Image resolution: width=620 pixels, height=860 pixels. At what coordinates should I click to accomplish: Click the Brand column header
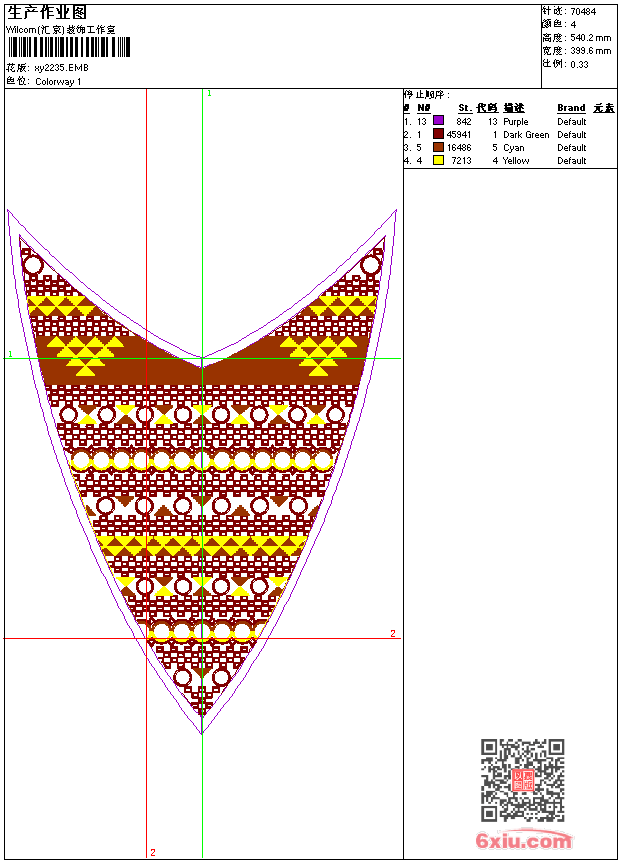point(571,108)
